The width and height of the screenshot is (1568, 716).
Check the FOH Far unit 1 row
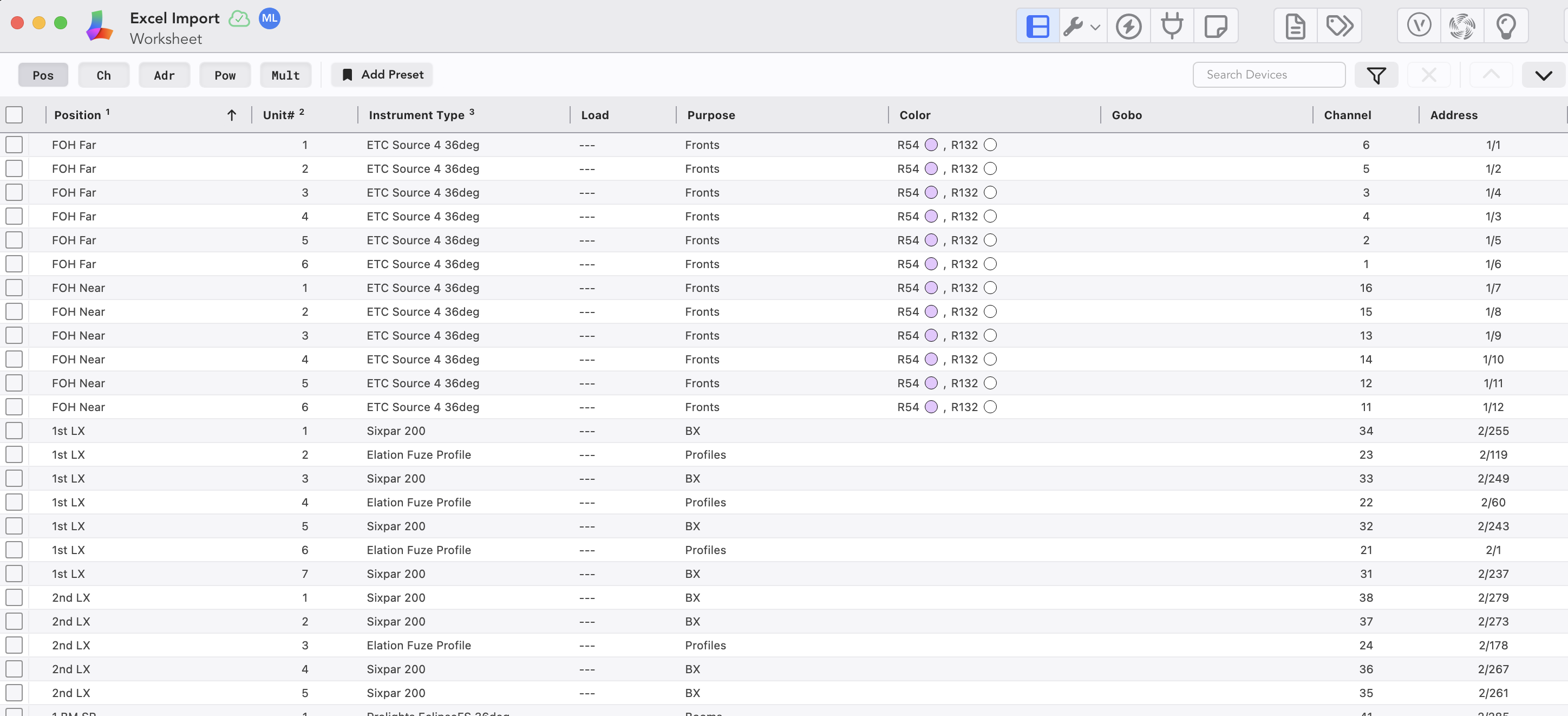pyautogui.click(x=14, y=145)
